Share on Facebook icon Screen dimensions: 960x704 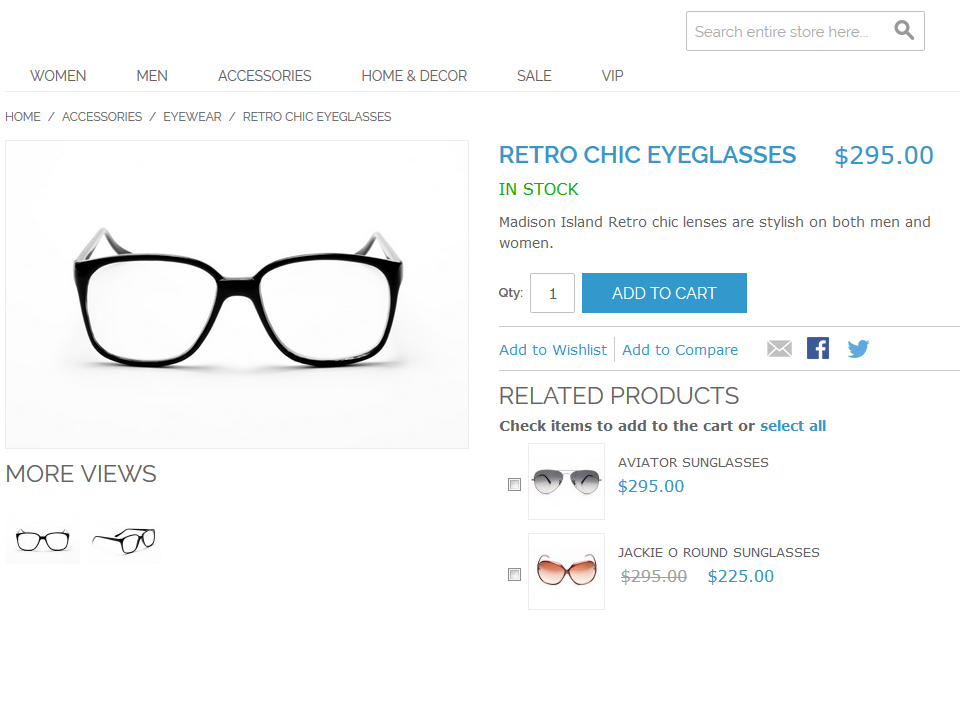coord(818,348)
